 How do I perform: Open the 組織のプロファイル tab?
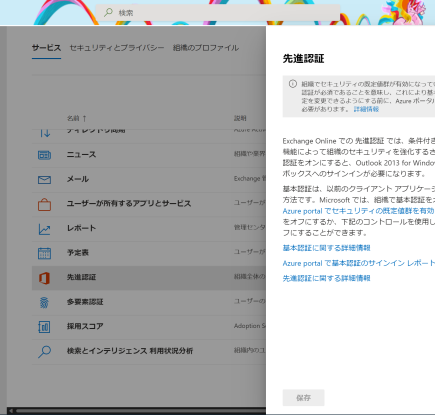click(206, 48)
